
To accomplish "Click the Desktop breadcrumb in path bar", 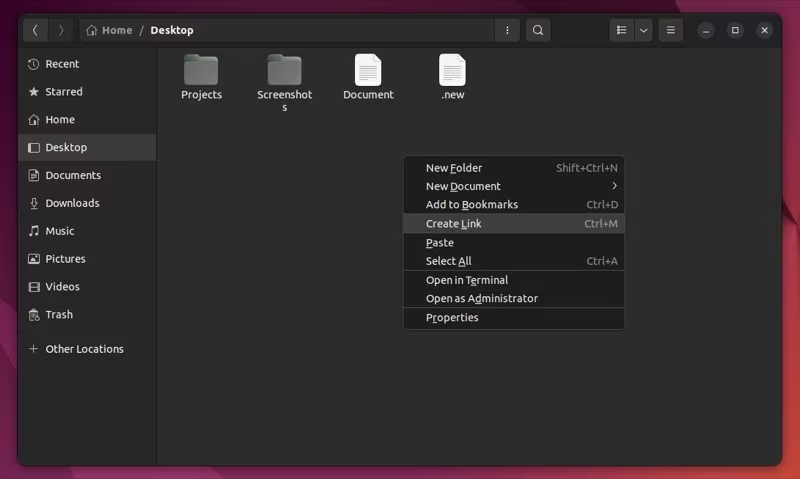I will (x=172, y=30).
